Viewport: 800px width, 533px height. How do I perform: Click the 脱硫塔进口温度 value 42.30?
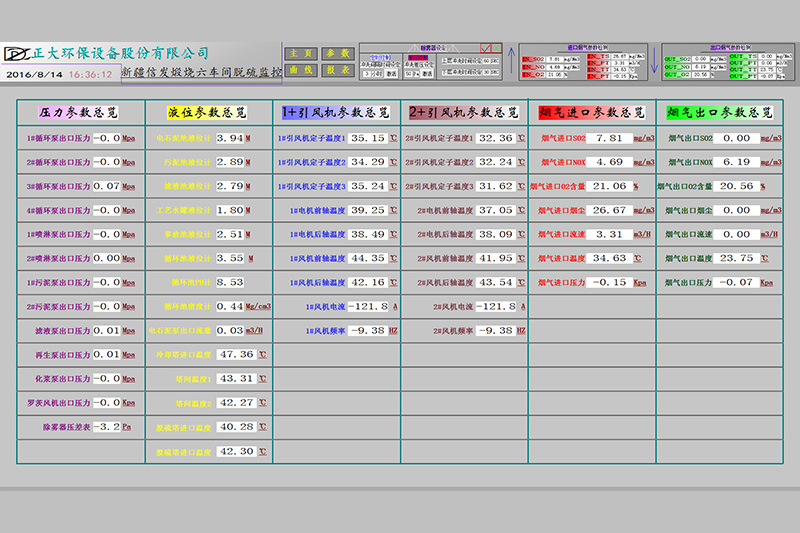(237, 451)
